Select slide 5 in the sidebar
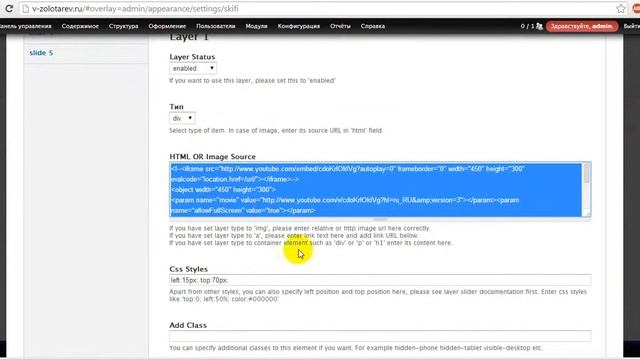The height and width of the screenshot is (360, 640). point(41,53)
